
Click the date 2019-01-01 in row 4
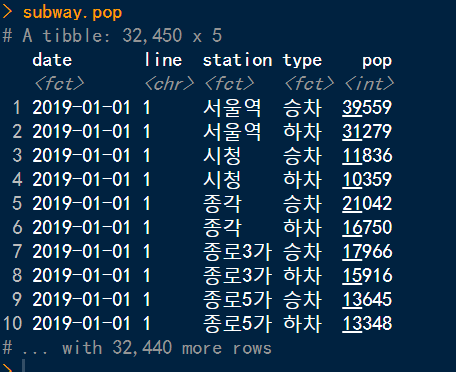pos(81,179)
